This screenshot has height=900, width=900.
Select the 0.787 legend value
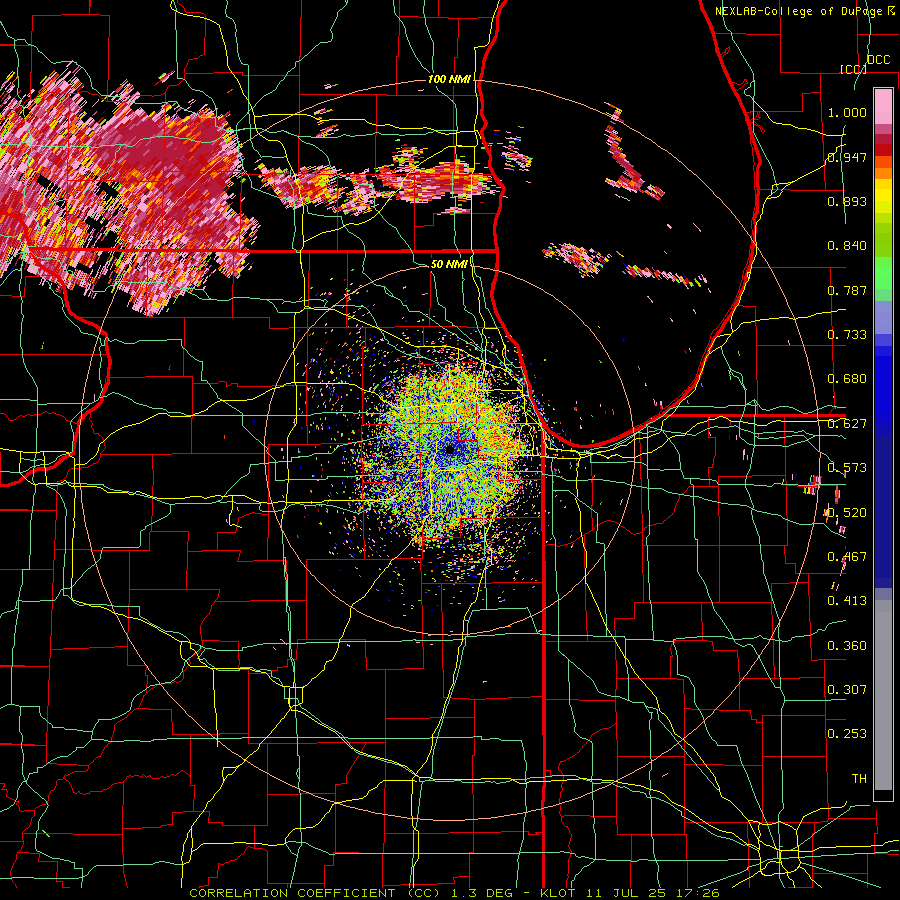click(847, 290)
